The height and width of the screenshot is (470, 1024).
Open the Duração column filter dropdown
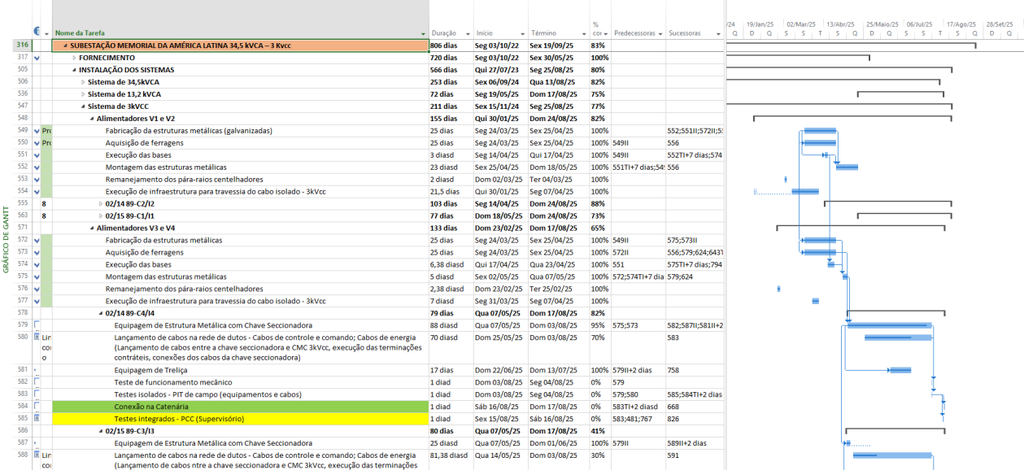[x=468, y=33]
